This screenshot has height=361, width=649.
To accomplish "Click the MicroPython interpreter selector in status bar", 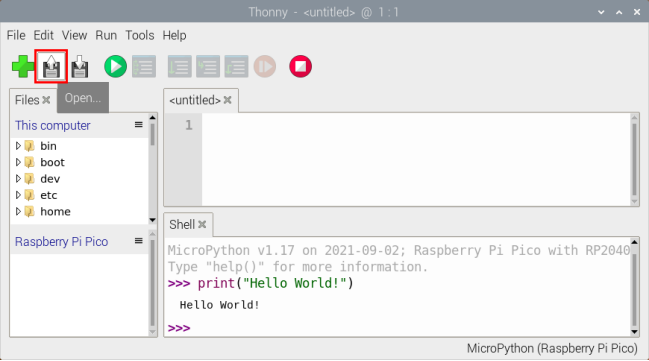I will (x=552, y=349).
